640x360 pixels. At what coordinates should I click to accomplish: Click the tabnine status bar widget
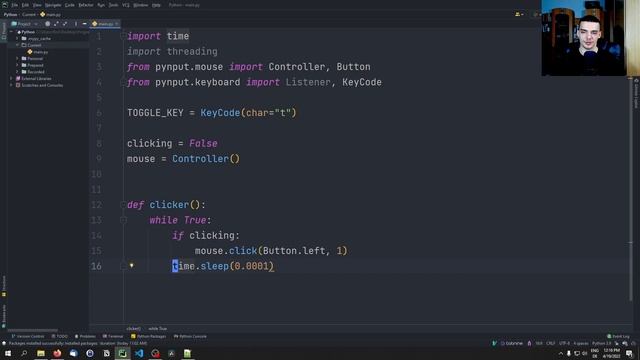[x=511, y=343]
